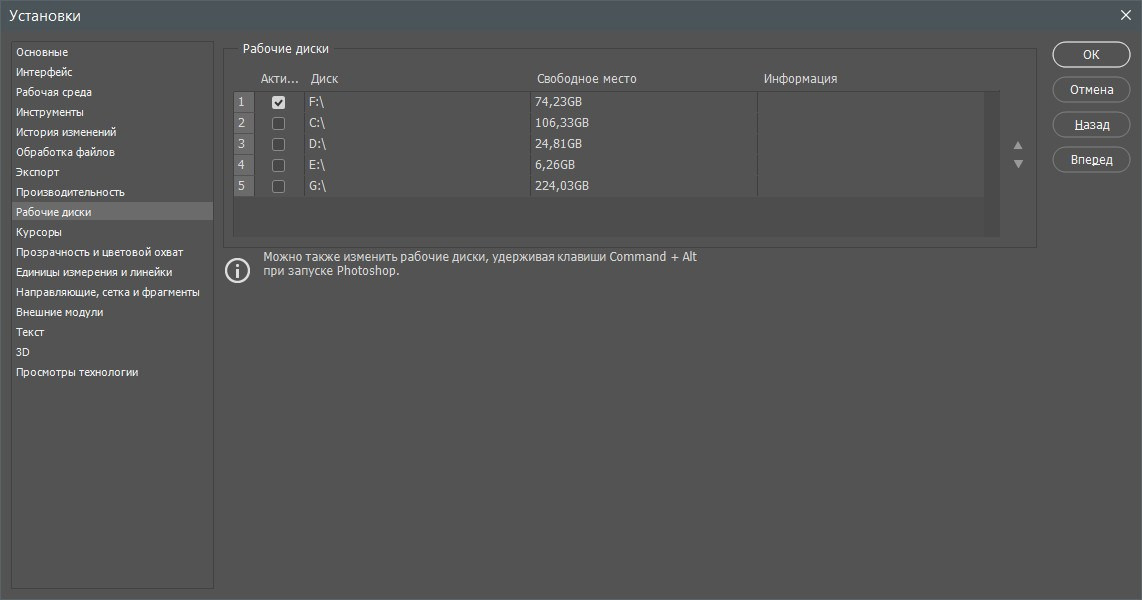The height and width of the screenshot is (600, 1142).
Task: Uncheck the F:\ scratch disk checkbox
Action: (x=278, y=102)
